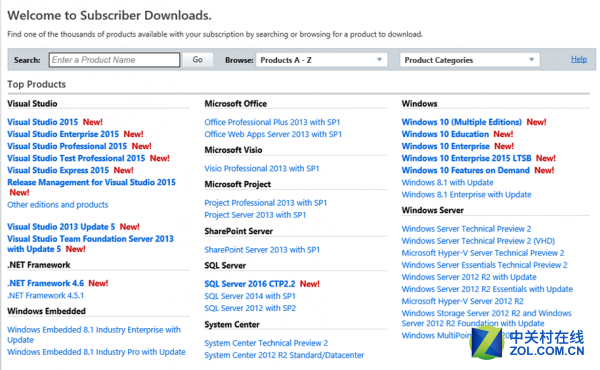Open Windows Embedded 8.1 Industry Pro link
This screenshot has height=370, width=600.
96,352
